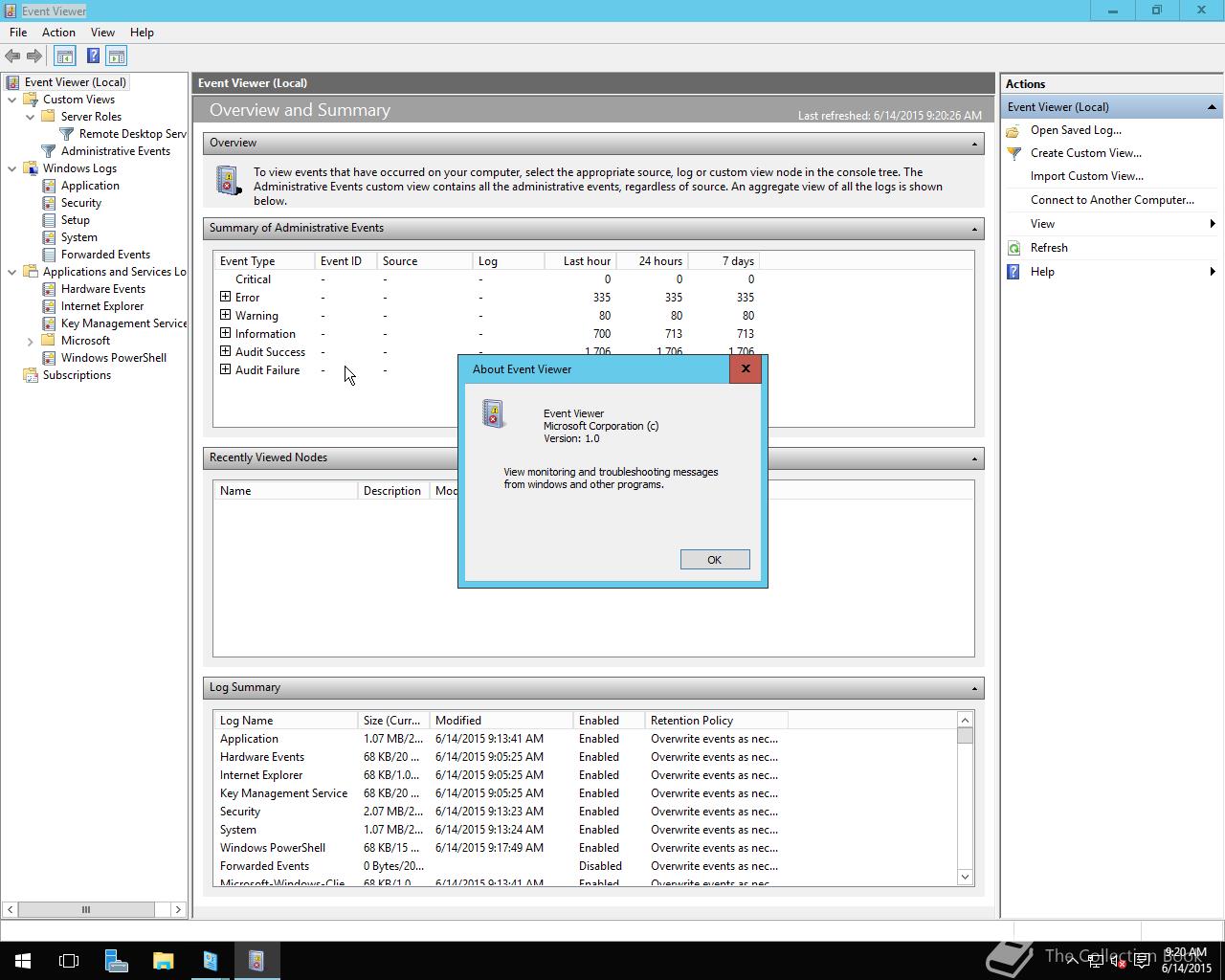Click the green Refresh icon in Actions
This screenshot has height=980, width=1225.
[1013, 248]
